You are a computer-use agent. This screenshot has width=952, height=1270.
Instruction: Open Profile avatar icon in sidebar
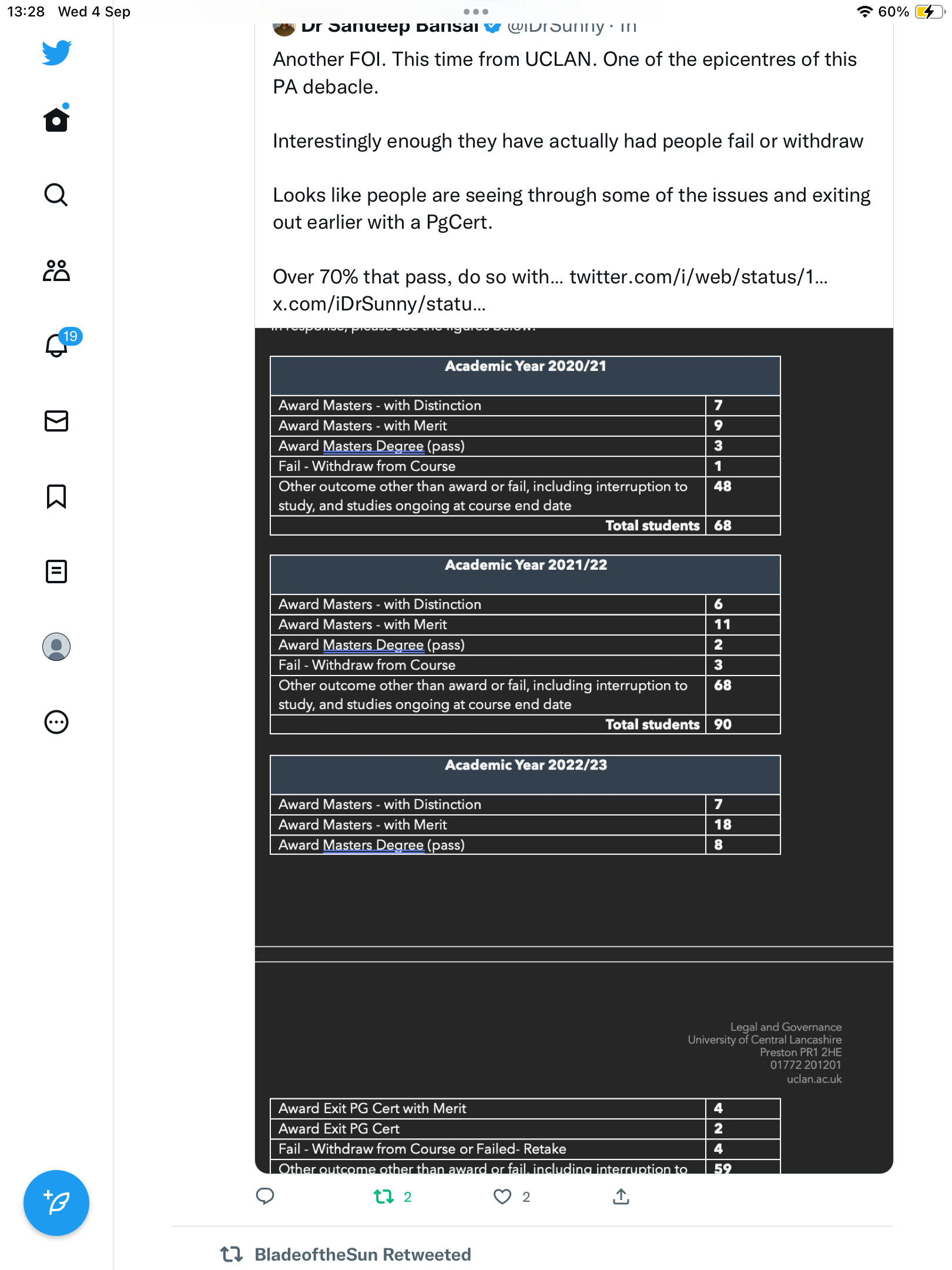pyautogui.click(x=56, y=647)
